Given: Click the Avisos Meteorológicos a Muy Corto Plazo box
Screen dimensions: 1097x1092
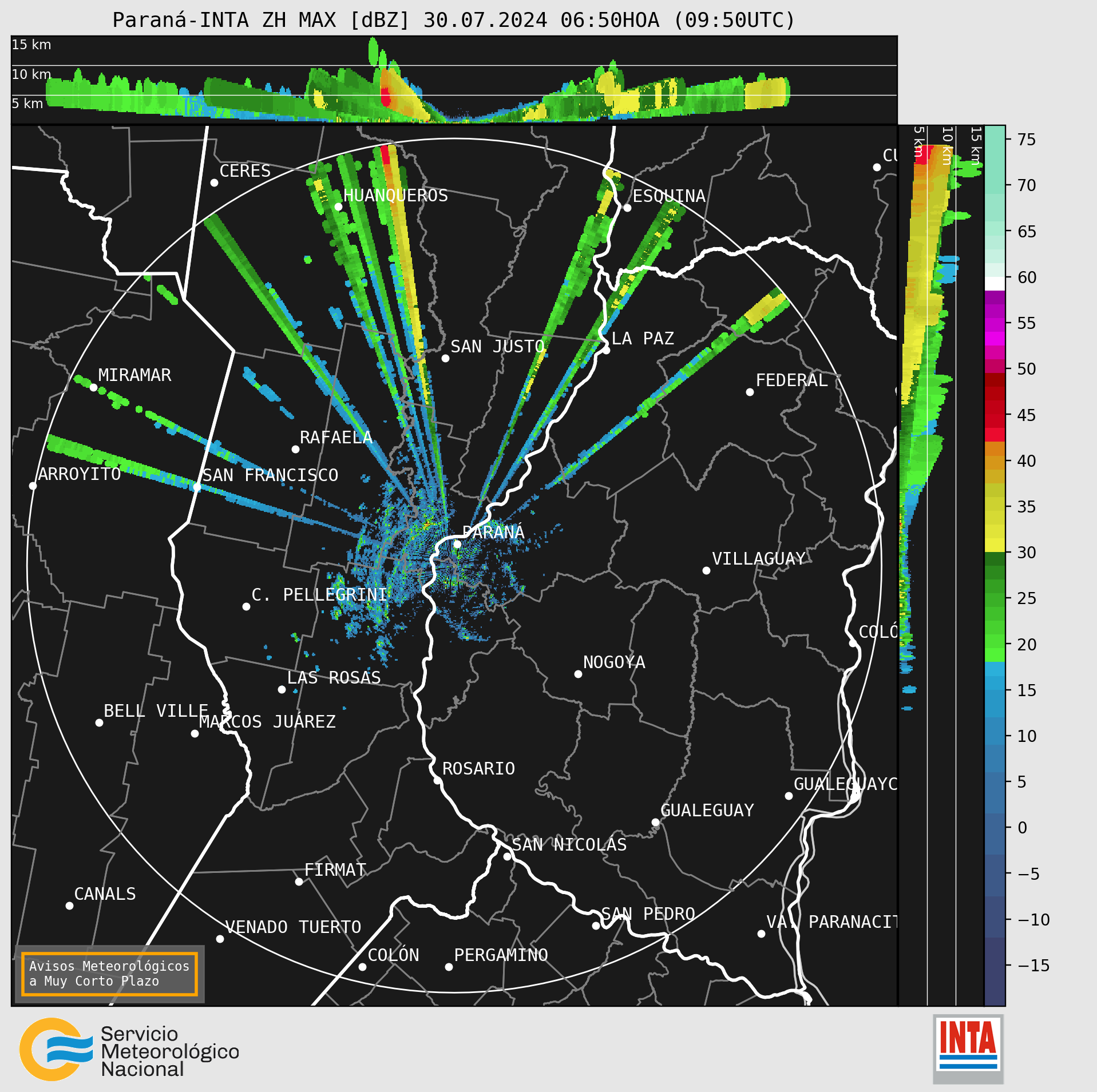Looking at the screenshot, I should 109,974.
